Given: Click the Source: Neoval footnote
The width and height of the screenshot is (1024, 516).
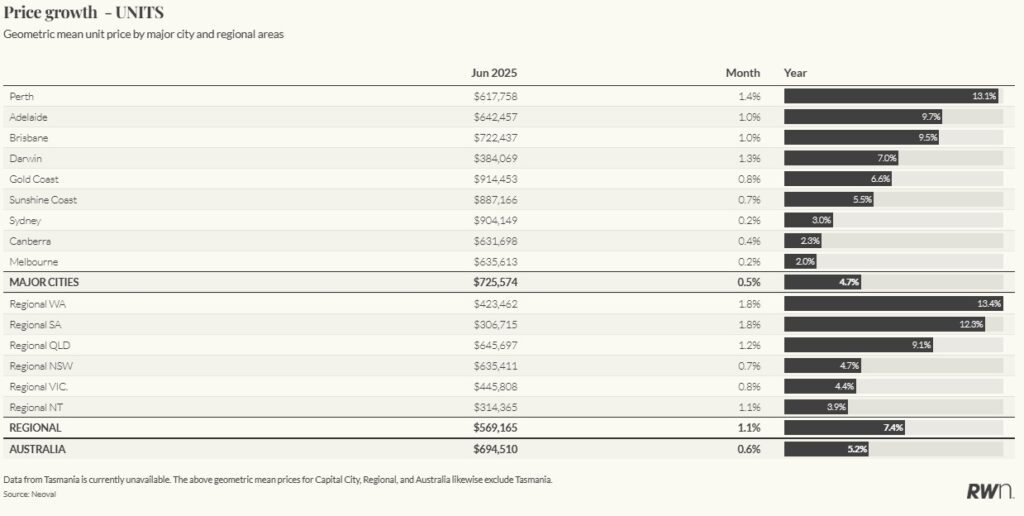Looking at the screenshot, I should [x=29, y=494].
